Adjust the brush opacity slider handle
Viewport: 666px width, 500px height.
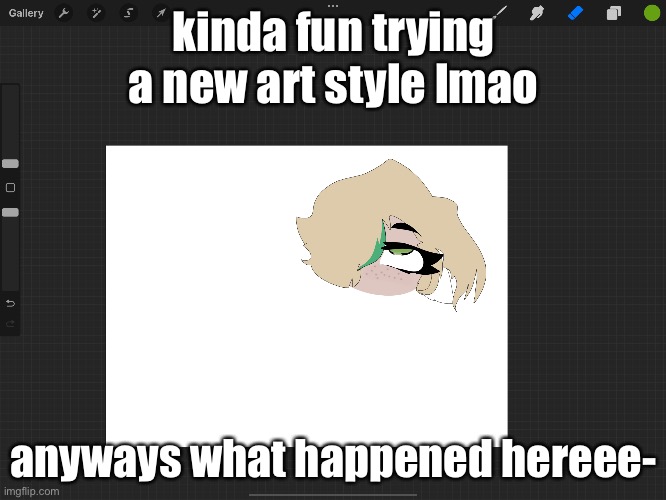pyautogui.click(x=10, y=212)
